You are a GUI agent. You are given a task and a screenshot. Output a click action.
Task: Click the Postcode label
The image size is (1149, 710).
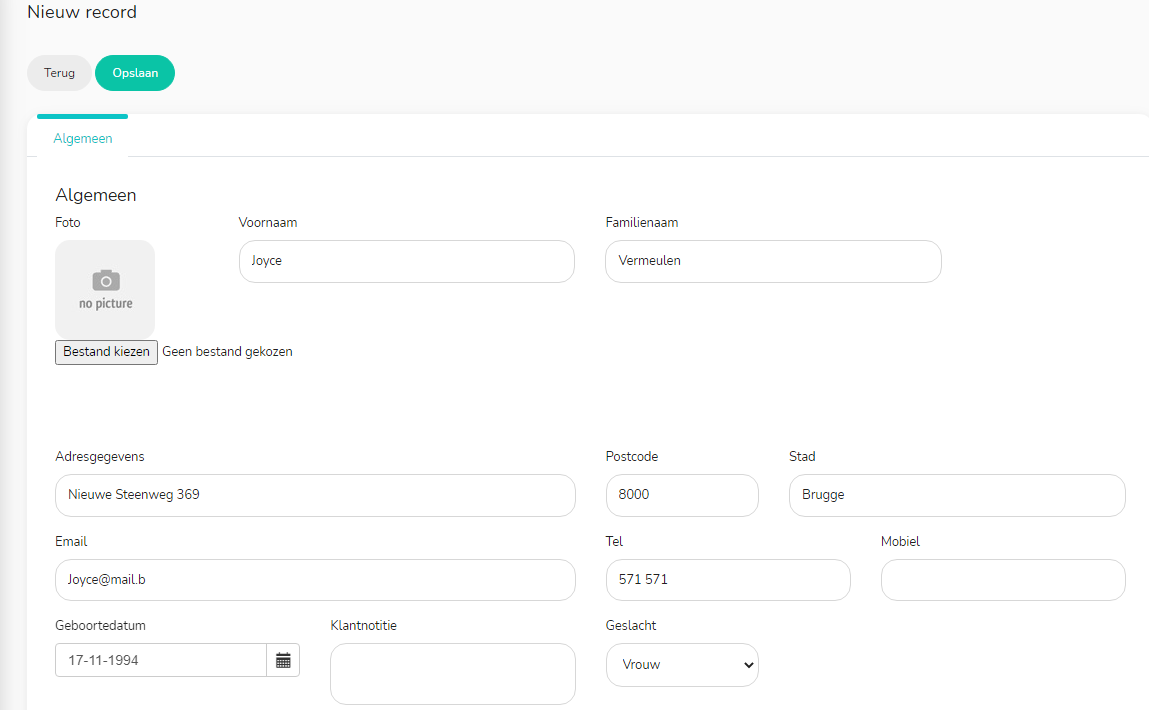[632, 456]
